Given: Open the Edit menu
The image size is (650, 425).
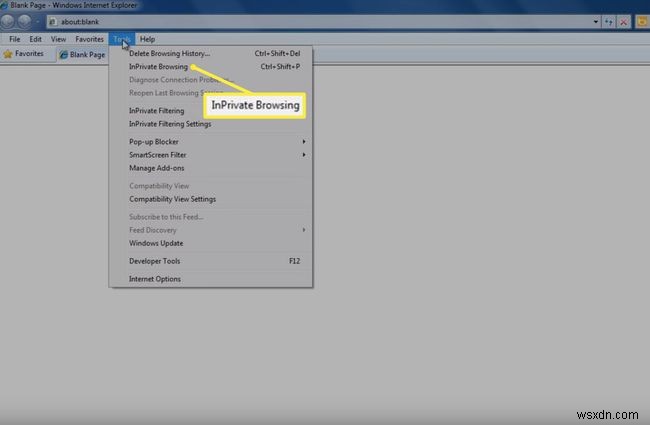Looking at the screenshot, I should [35, 39].
